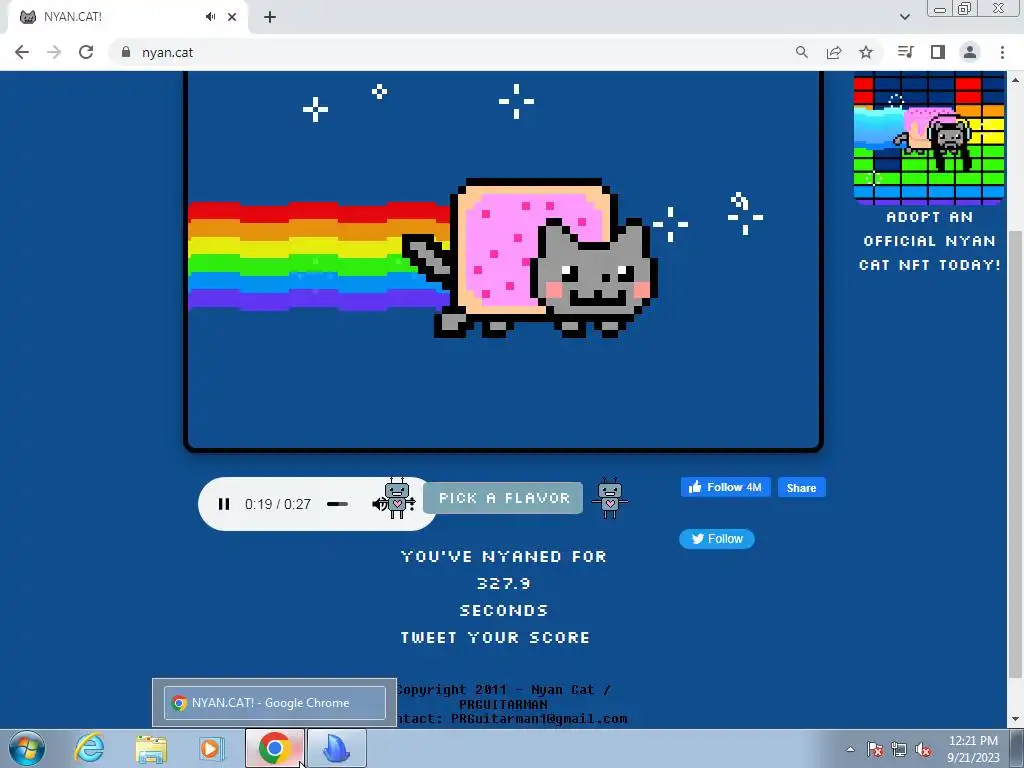Open the Windows Start menu

point(26,748)
